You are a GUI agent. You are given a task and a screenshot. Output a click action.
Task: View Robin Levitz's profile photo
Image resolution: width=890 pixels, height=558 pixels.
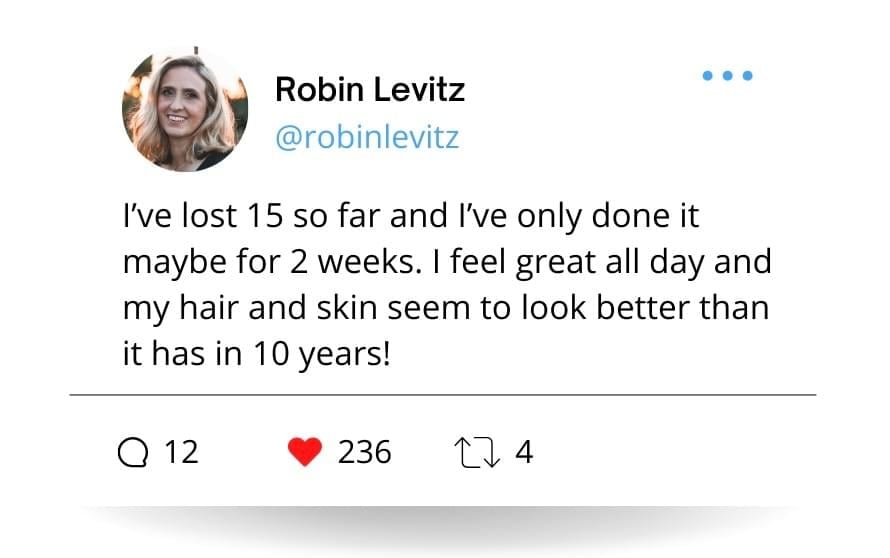(185, 109)
